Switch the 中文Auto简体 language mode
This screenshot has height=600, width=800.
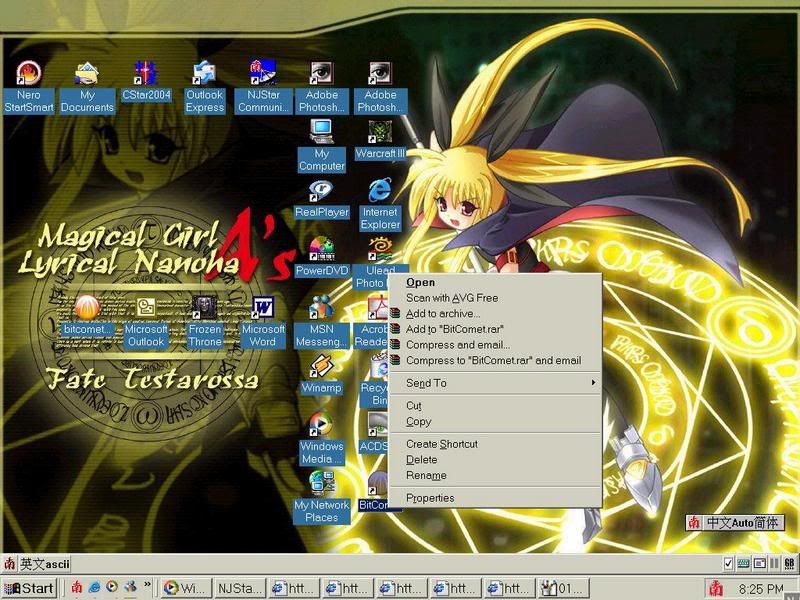click(x=744, y=523)
